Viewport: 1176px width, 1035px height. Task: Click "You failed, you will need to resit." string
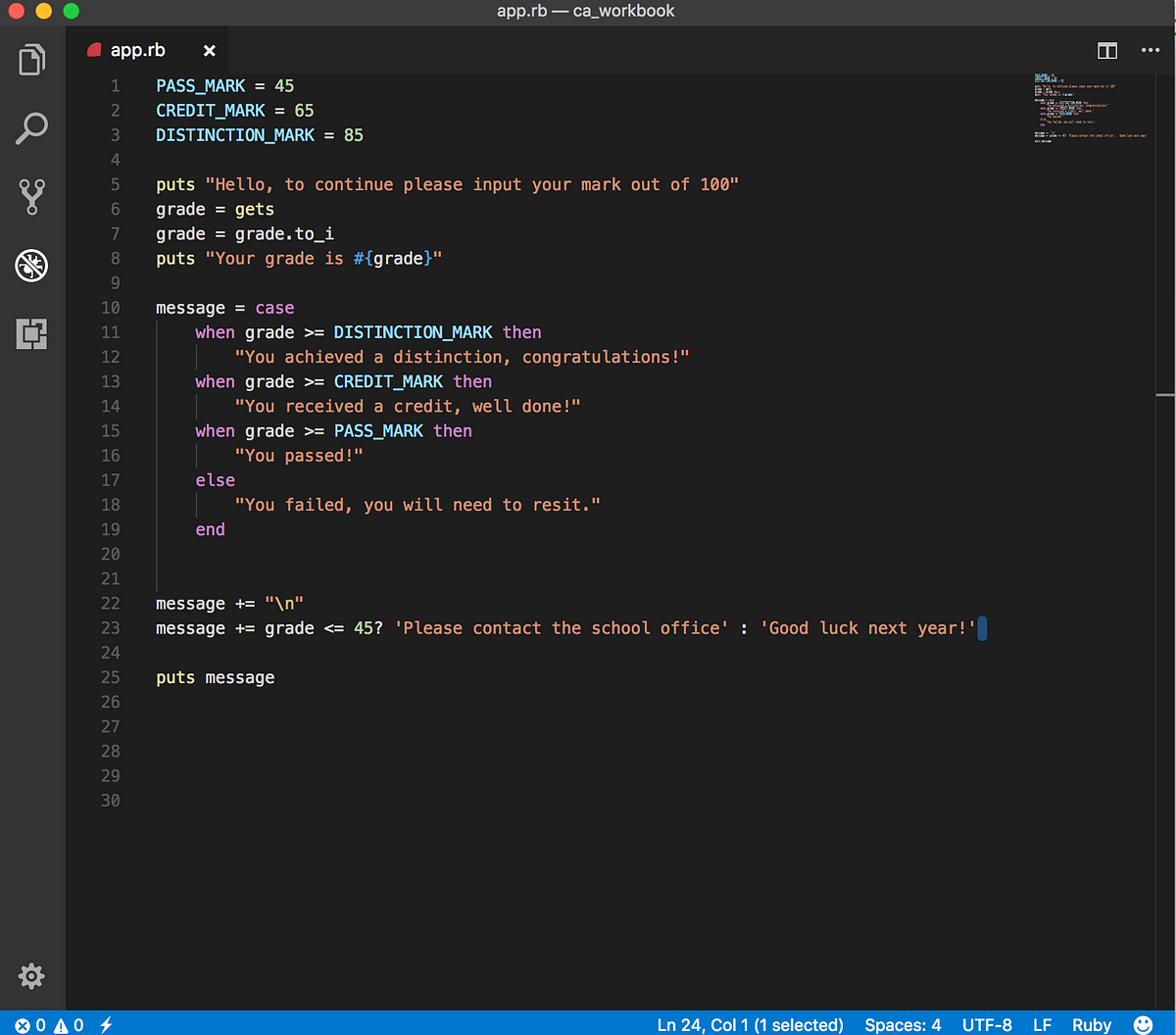[x=417, y=505]
